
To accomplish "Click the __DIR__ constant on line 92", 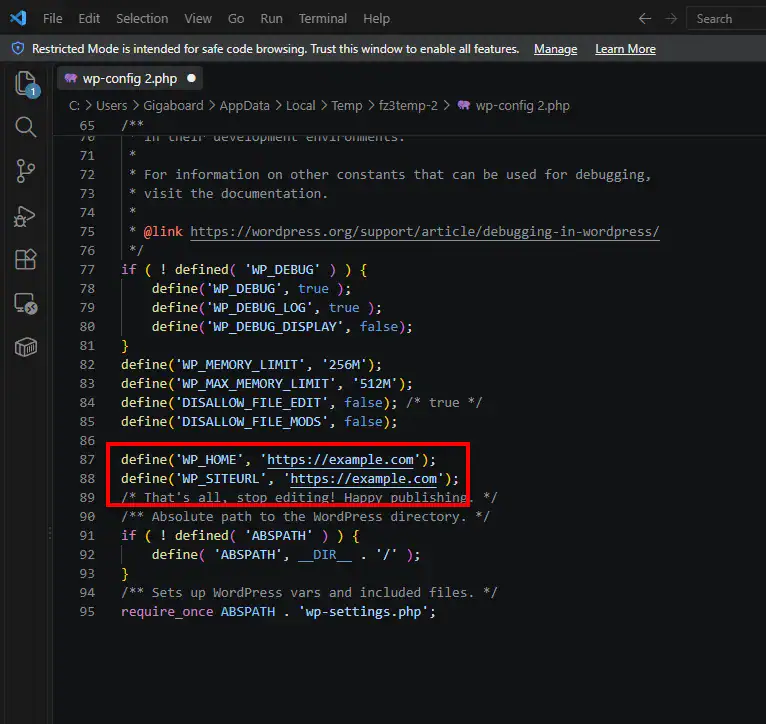I will 325,555.
